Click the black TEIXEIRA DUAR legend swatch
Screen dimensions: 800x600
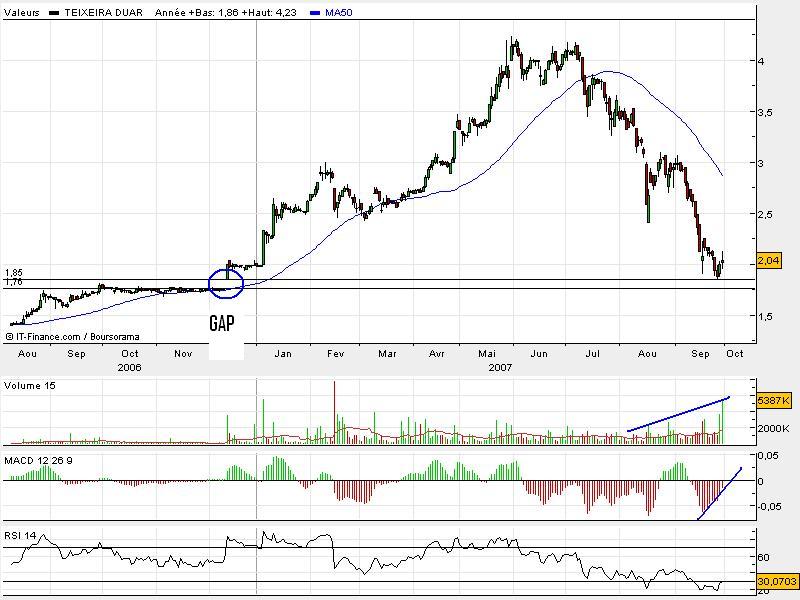click(x=54, y=13)
